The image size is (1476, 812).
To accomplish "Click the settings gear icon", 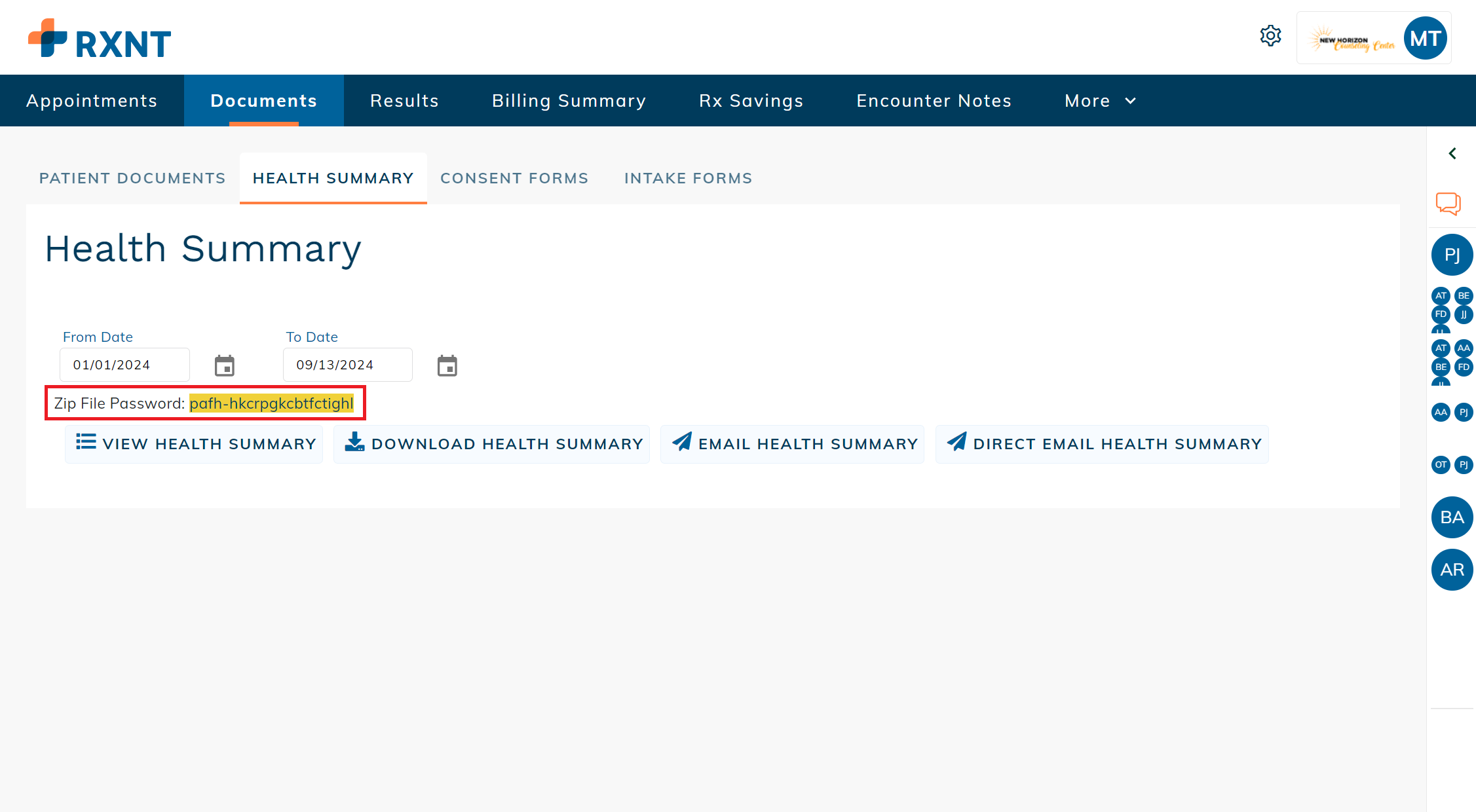I will (x=1270, y=36).
